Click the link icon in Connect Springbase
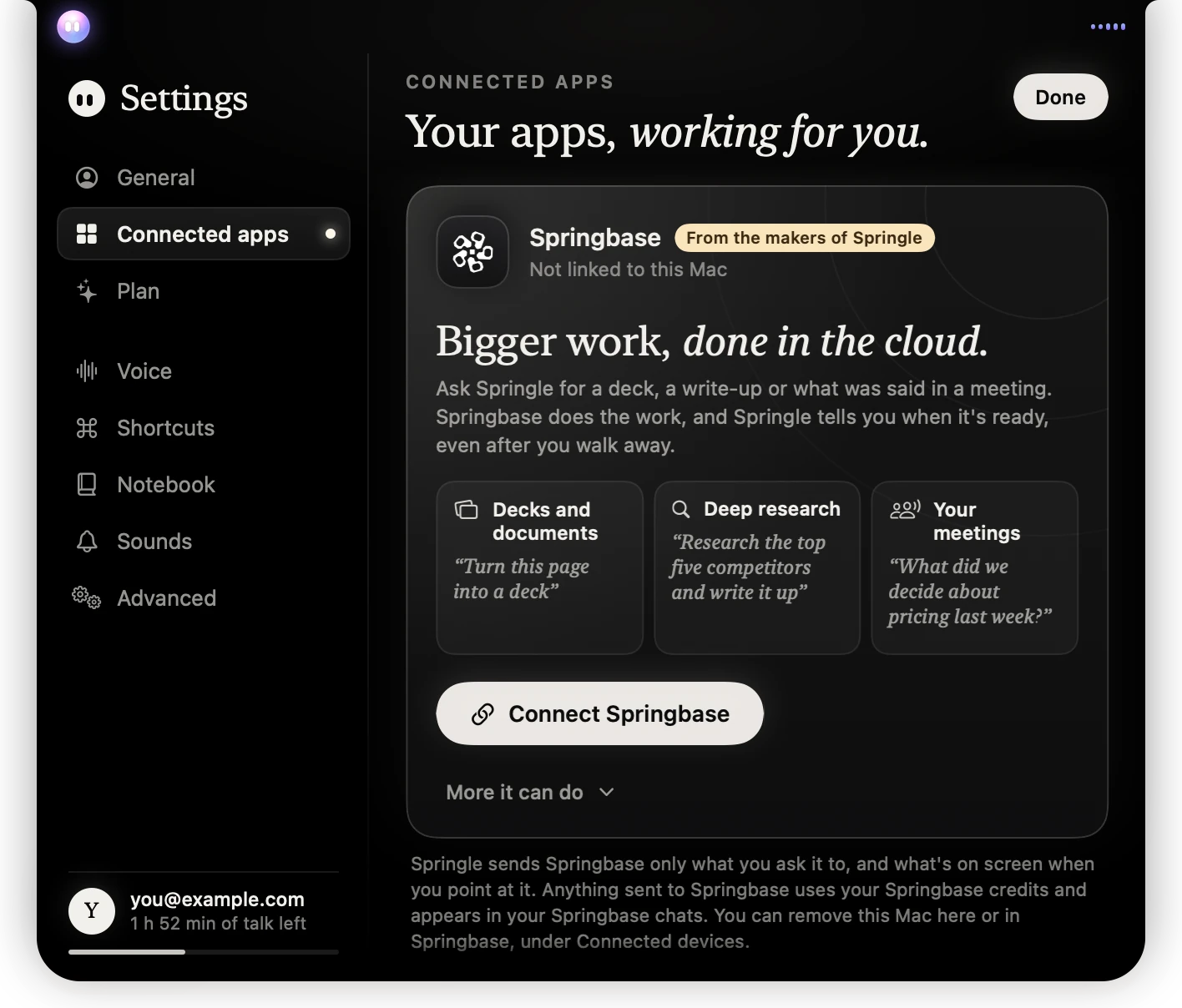The image size is (1182, 1008). point(482,714)
